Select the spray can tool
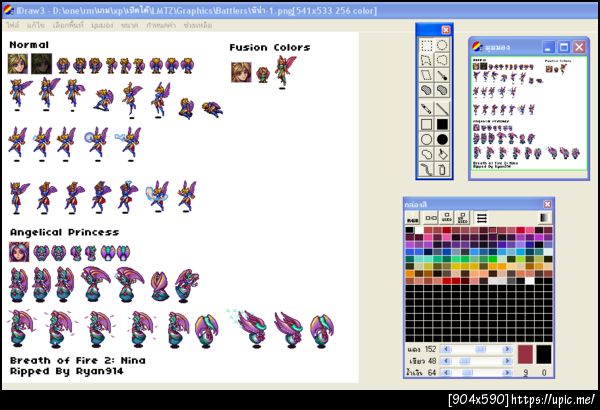Image resolution: width=600 pixels, height=410 pixels. tap(442, 169)
